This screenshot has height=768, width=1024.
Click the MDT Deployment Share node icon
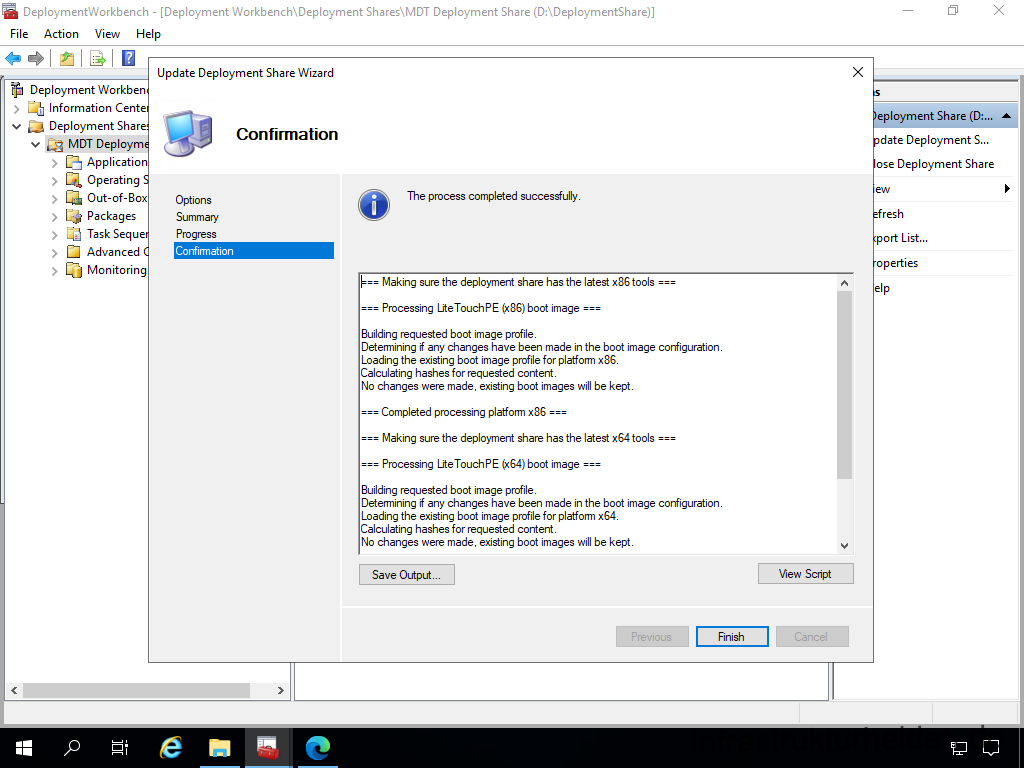pos(55,144)
